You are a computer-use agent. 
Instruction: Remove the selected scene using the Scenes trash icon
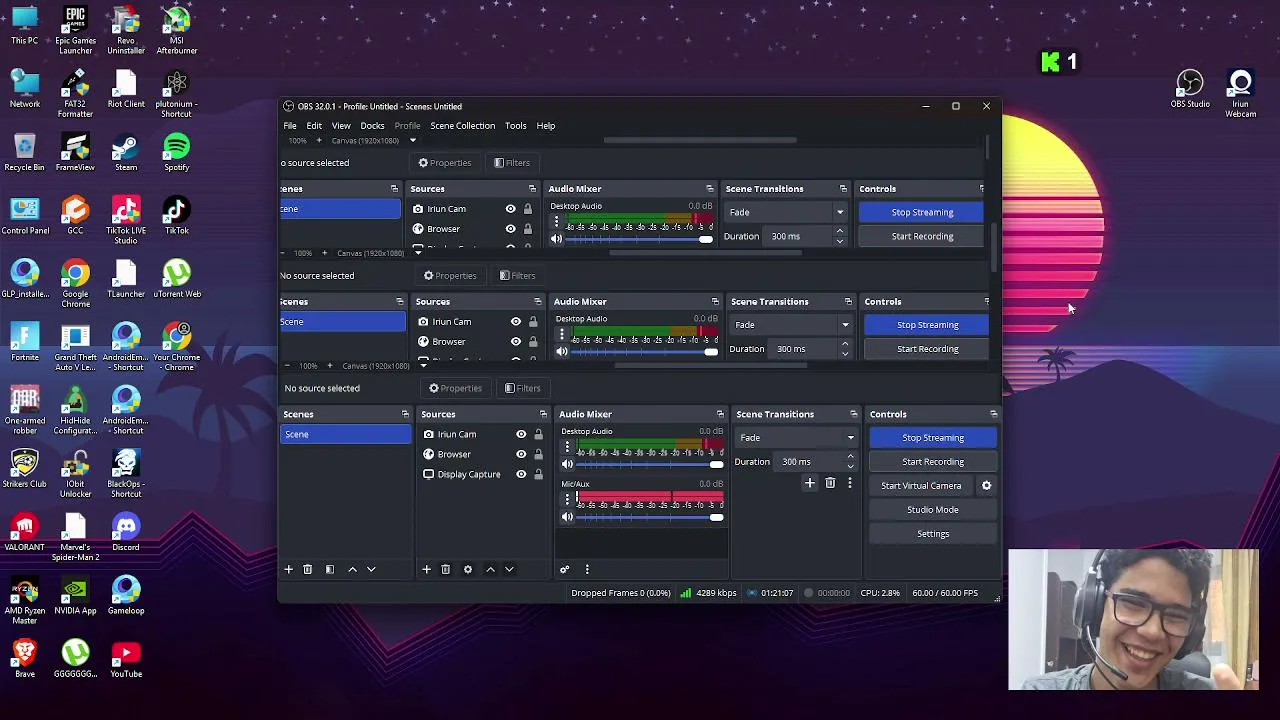(307, 569)
